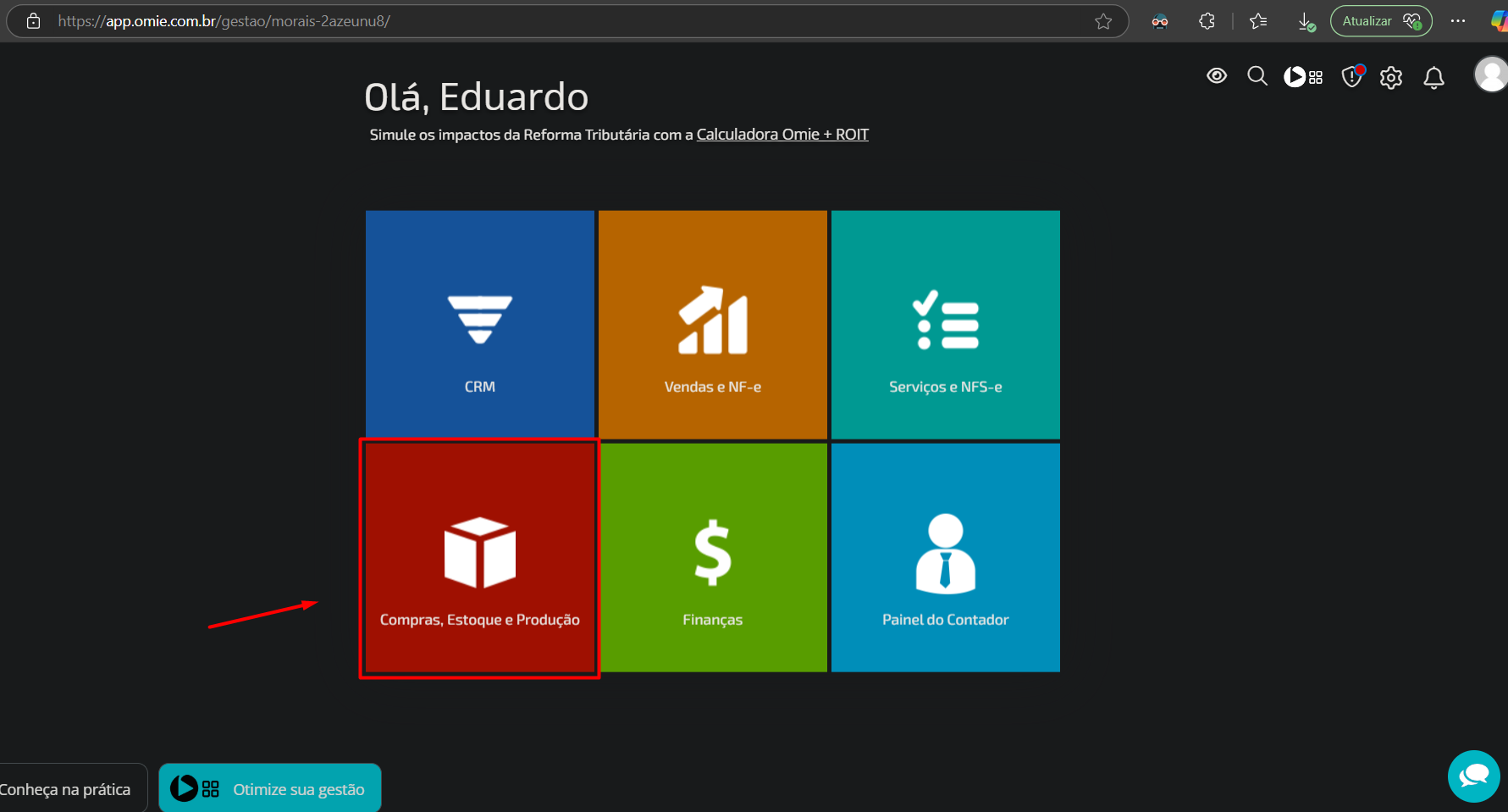The height and width of the screenshot is (812, 1508).
Task: Open the browser three-dots menu
Action: [x=1457, y=21]
